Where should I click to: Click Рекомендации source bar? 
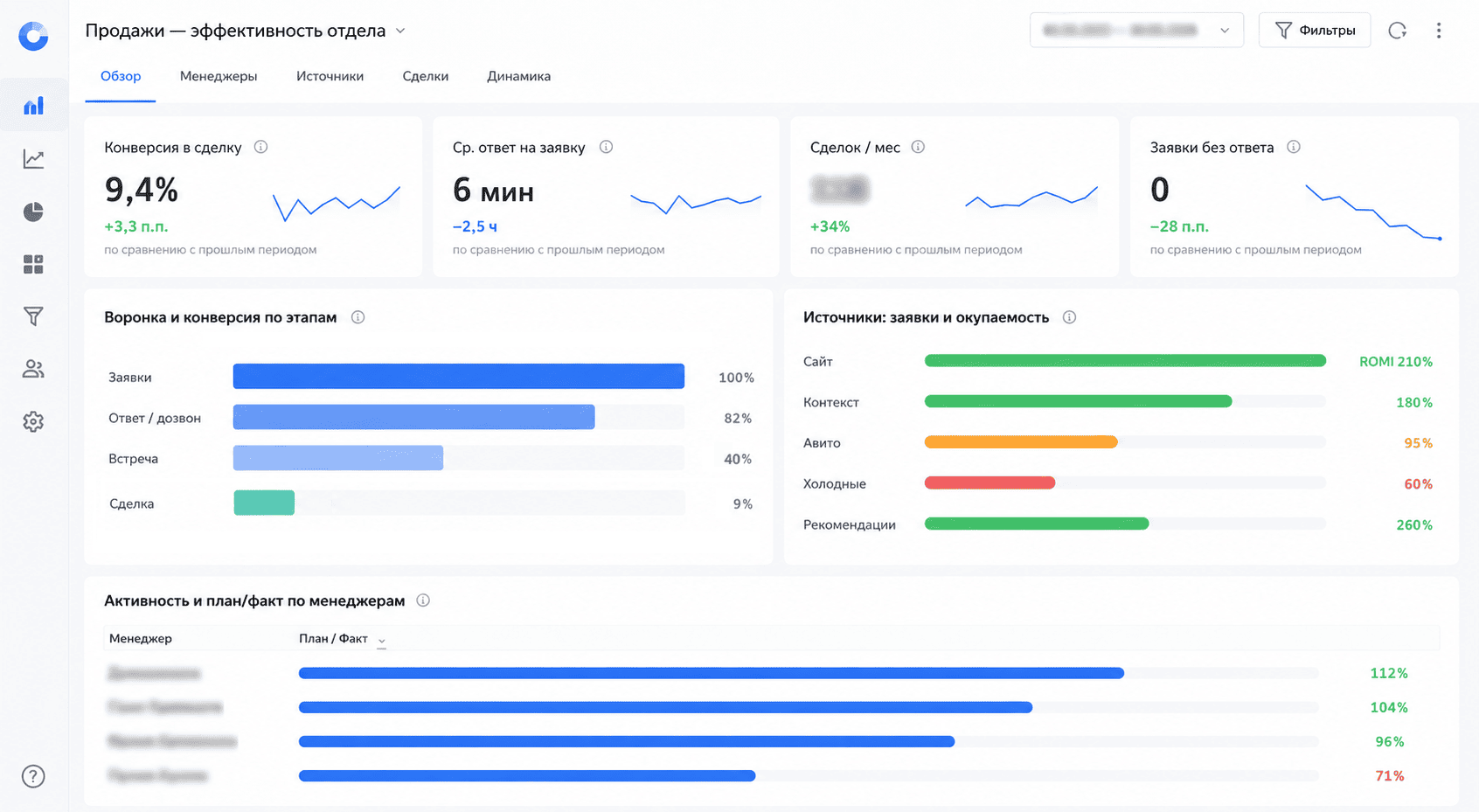tap(1037, 524)
